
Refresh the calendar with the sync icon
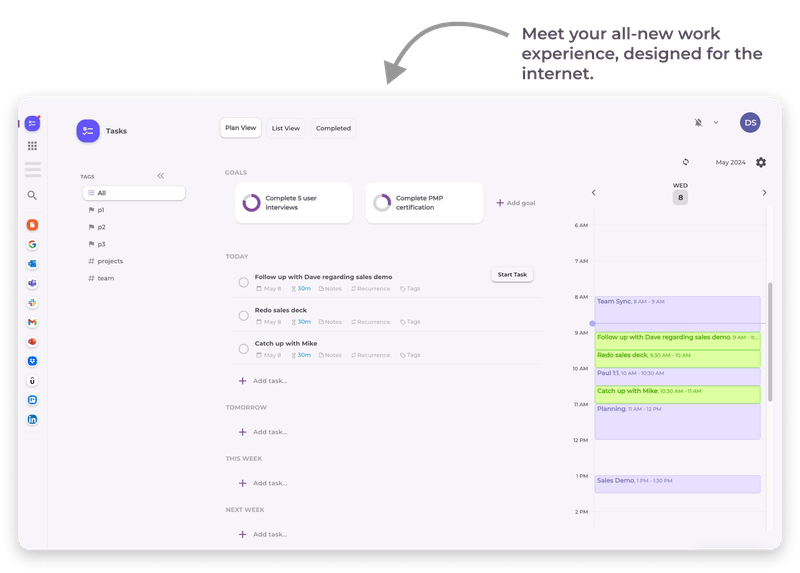point(686,162)
